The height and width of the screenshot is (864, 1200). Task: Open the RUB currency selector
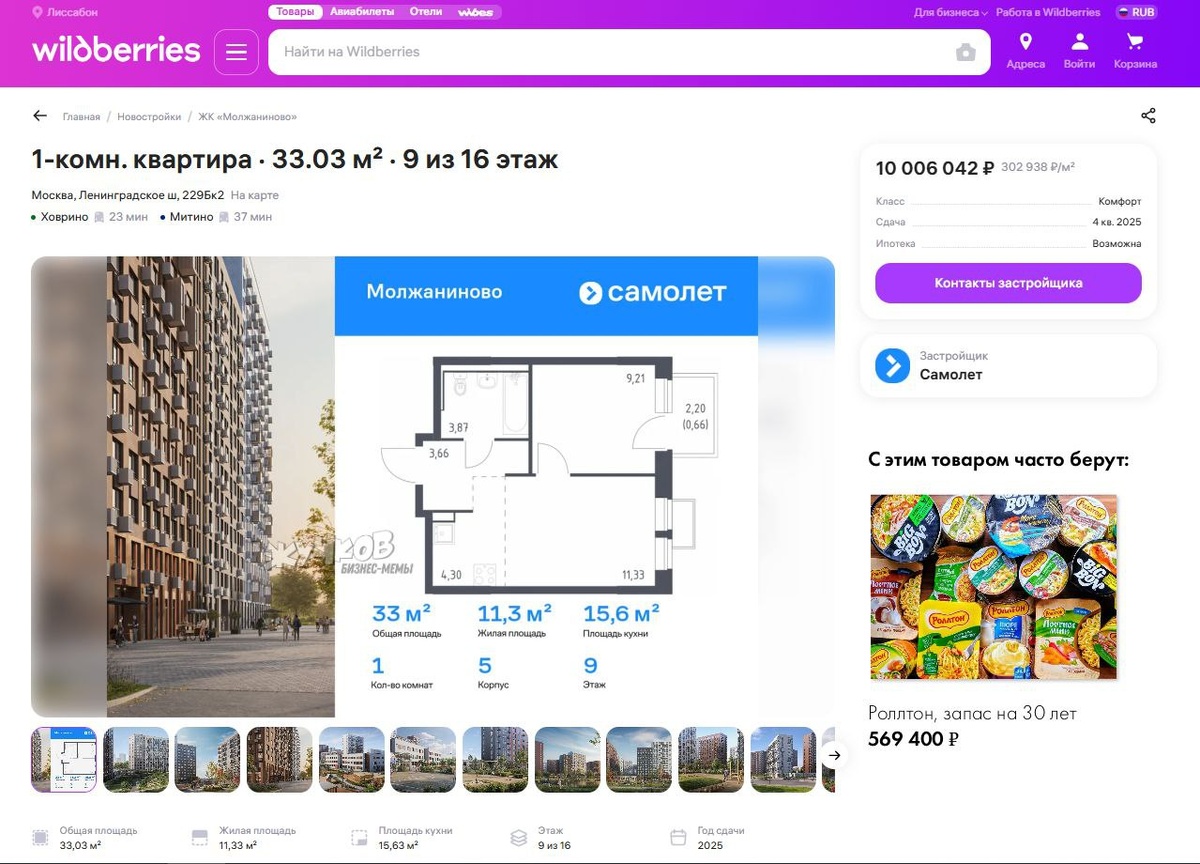point(1136,13)
